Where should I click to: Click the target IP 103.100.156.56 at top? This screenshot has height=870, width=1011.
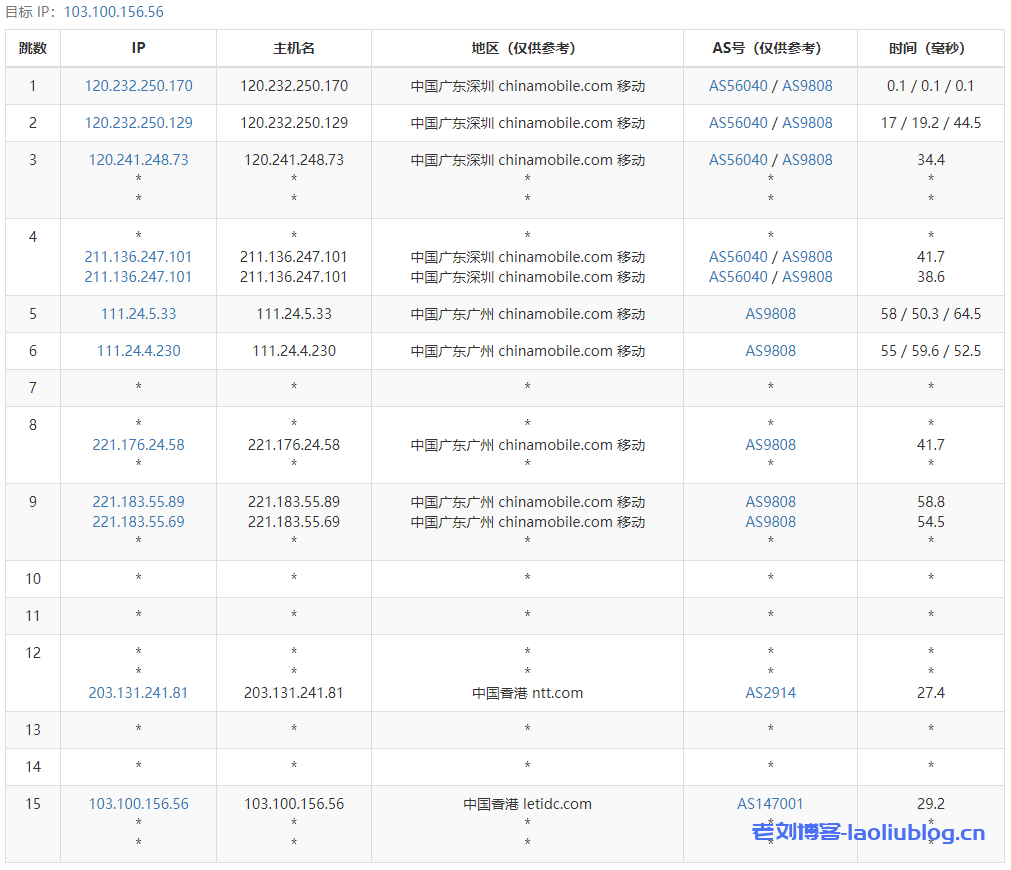pos(113,12)
